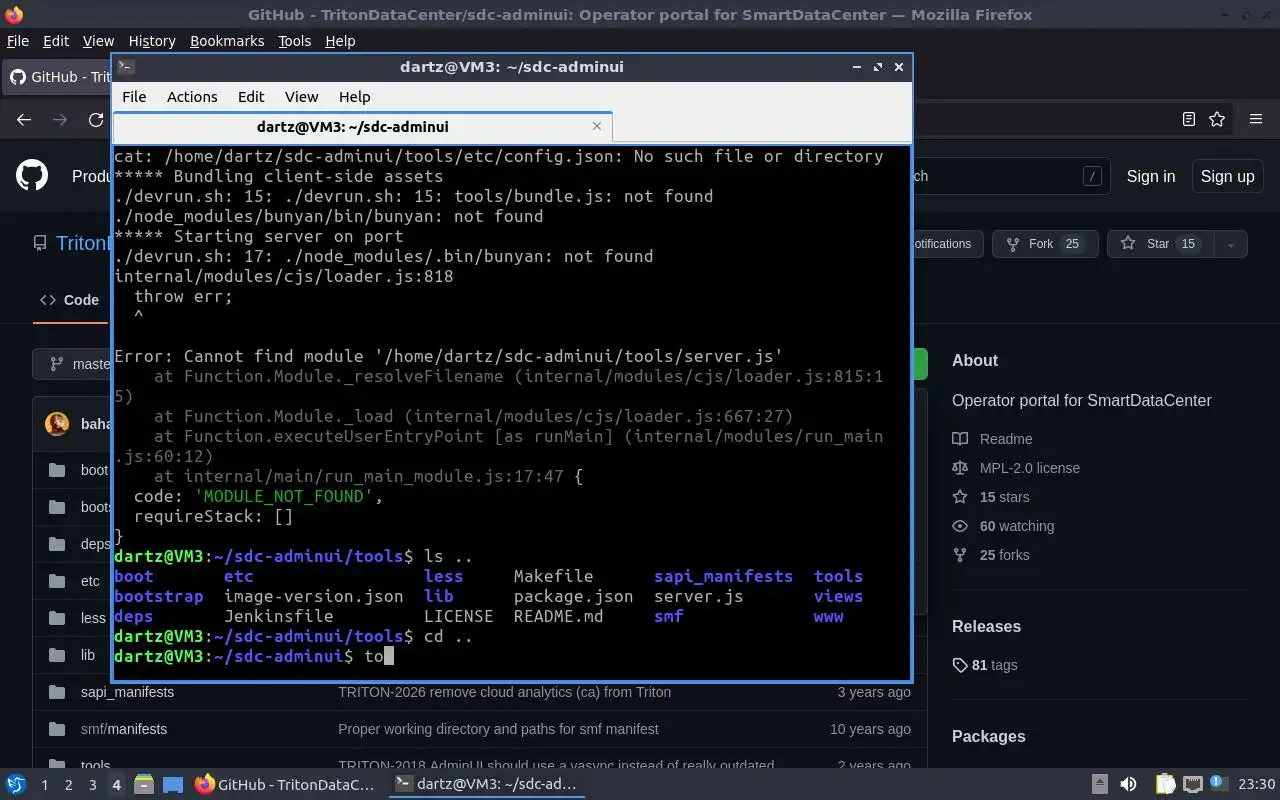Switch to workspace 2
This screenshot has width=1280, height=800.
coord(68,785)
